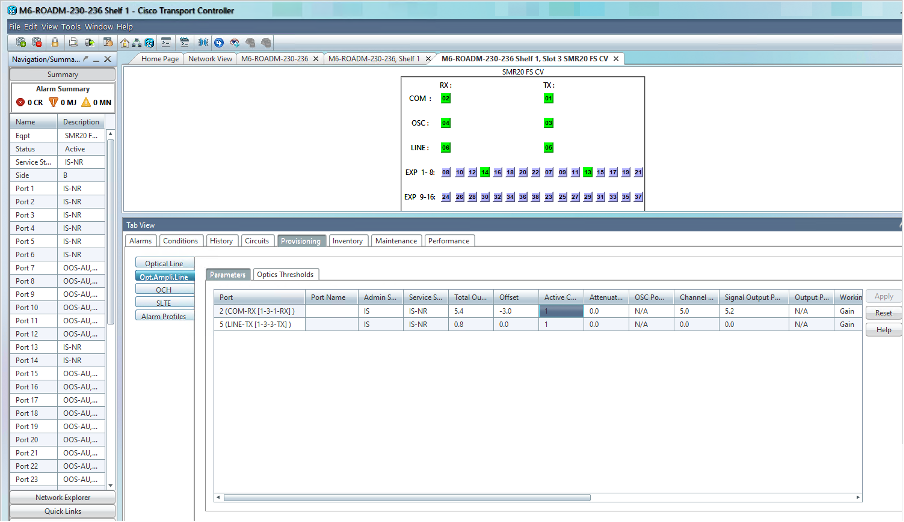Select the OCH side tab
This screenshot has height=522, width=904.
click(164, 290)
